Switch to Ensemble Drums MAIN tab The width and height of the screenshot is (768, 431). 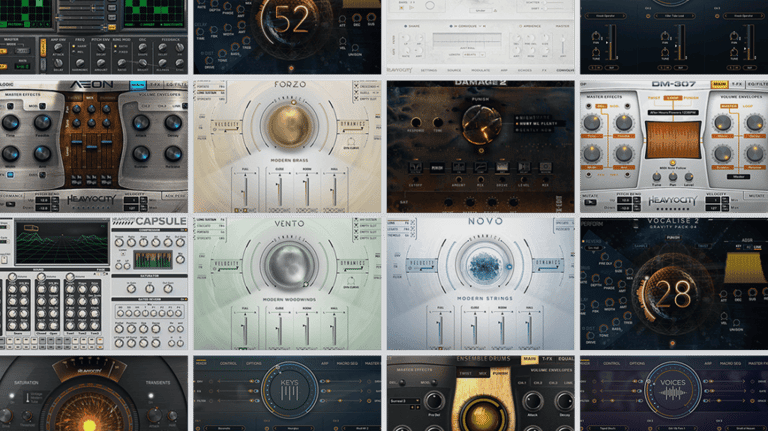[x=529, y=359]
